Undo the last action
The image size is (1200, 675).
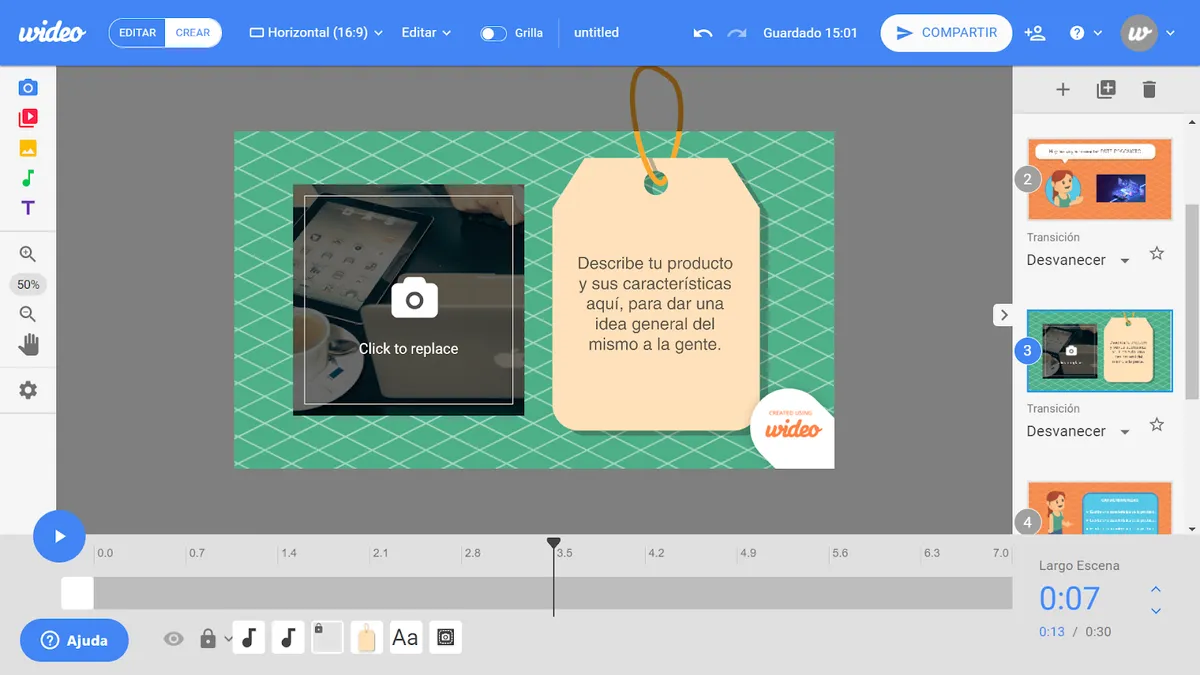[x=703, y=33]
